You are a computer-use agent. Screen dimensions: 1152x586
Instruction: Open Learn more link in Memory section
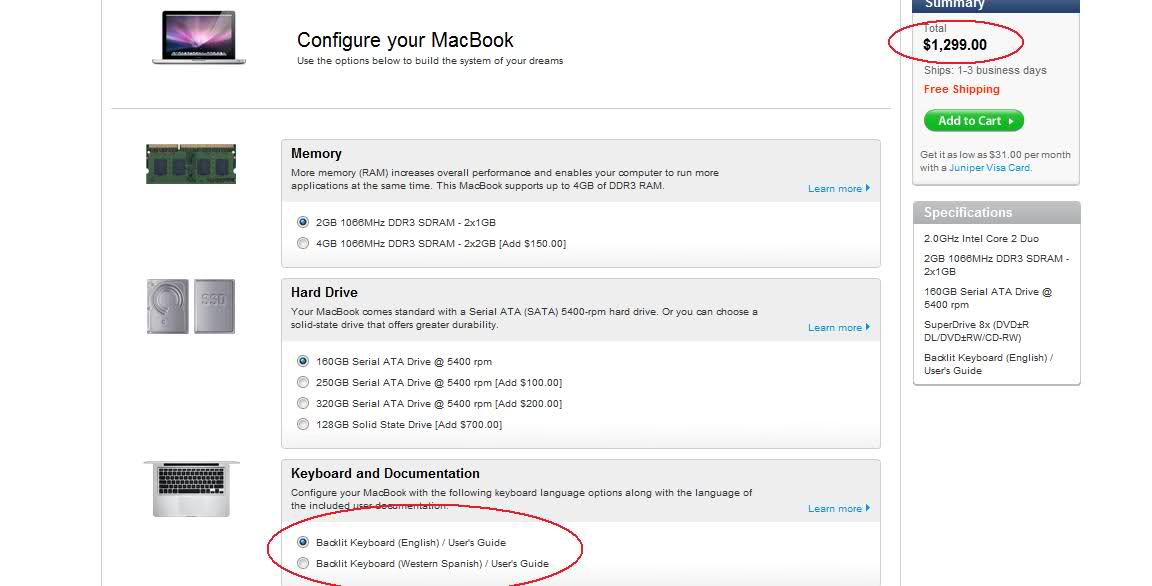[x=838, y=188]
